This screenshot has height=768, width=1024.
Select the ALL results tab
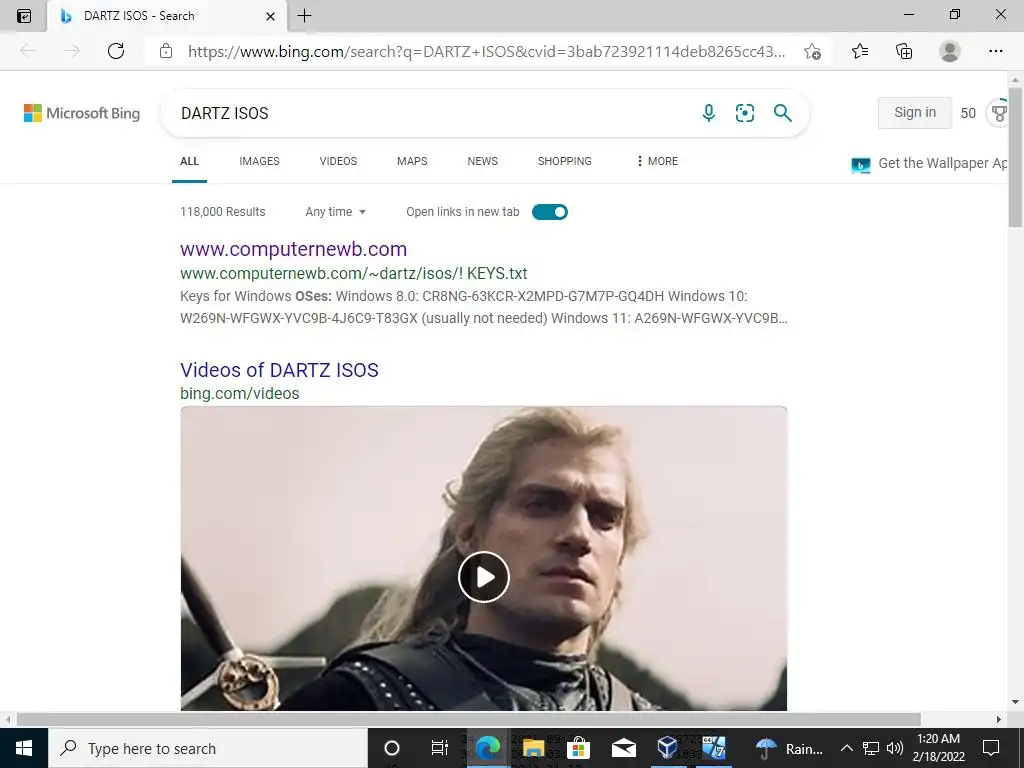tap(189, 161)
